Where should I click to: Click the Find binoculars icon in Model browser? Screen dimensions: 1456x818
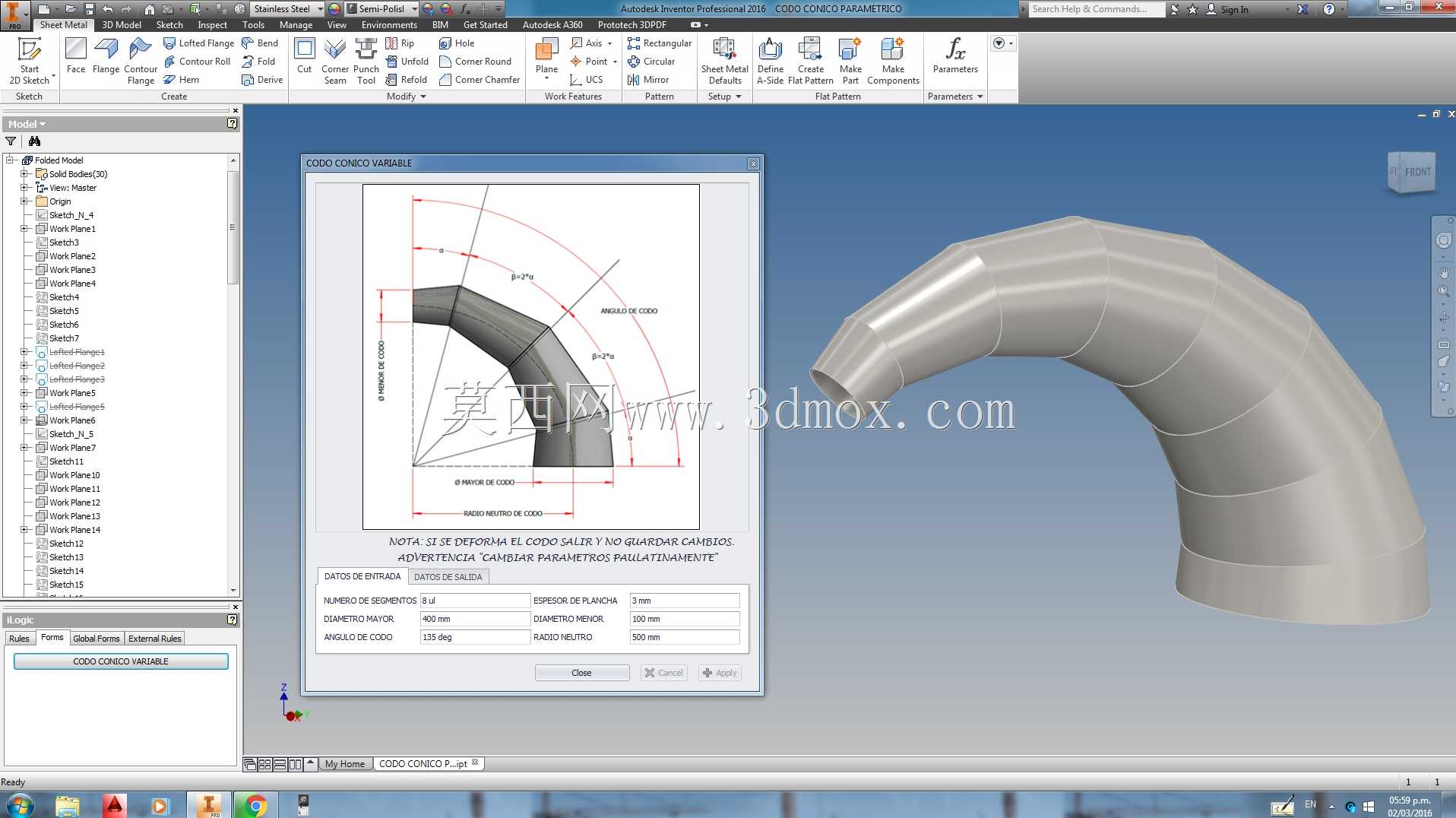coord(34,141)
